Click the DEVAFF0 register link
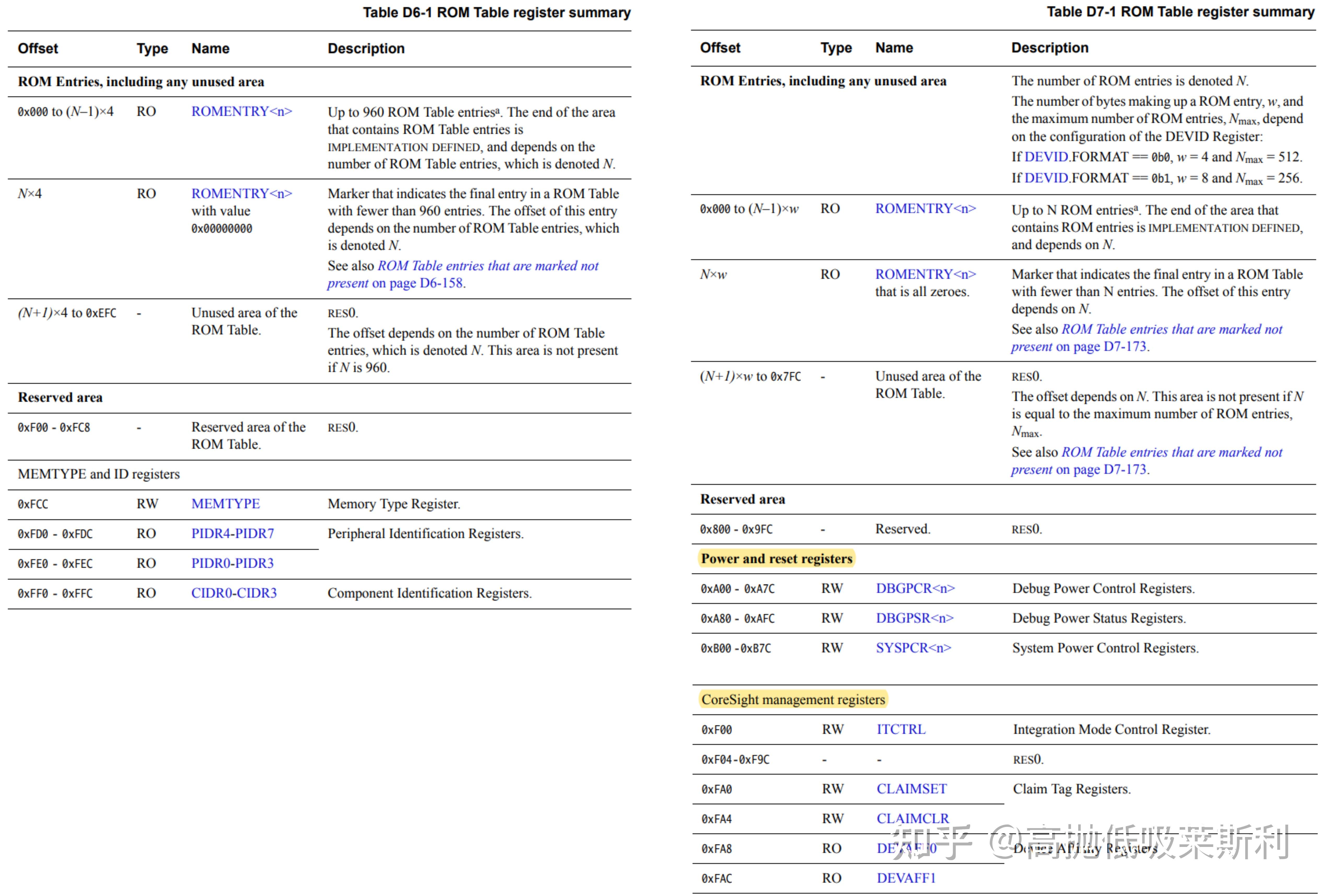Image resolution: width=1324 pixels, height=896 pixels. pyautogui.click(x=907, y=848)
